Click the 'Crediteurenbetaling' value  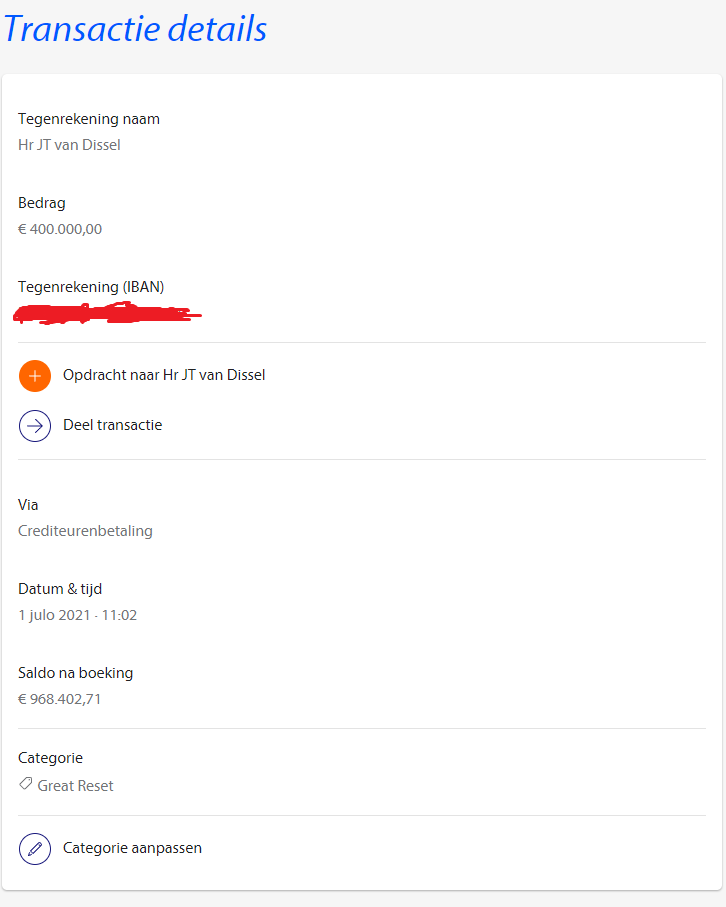click(85, 531)
